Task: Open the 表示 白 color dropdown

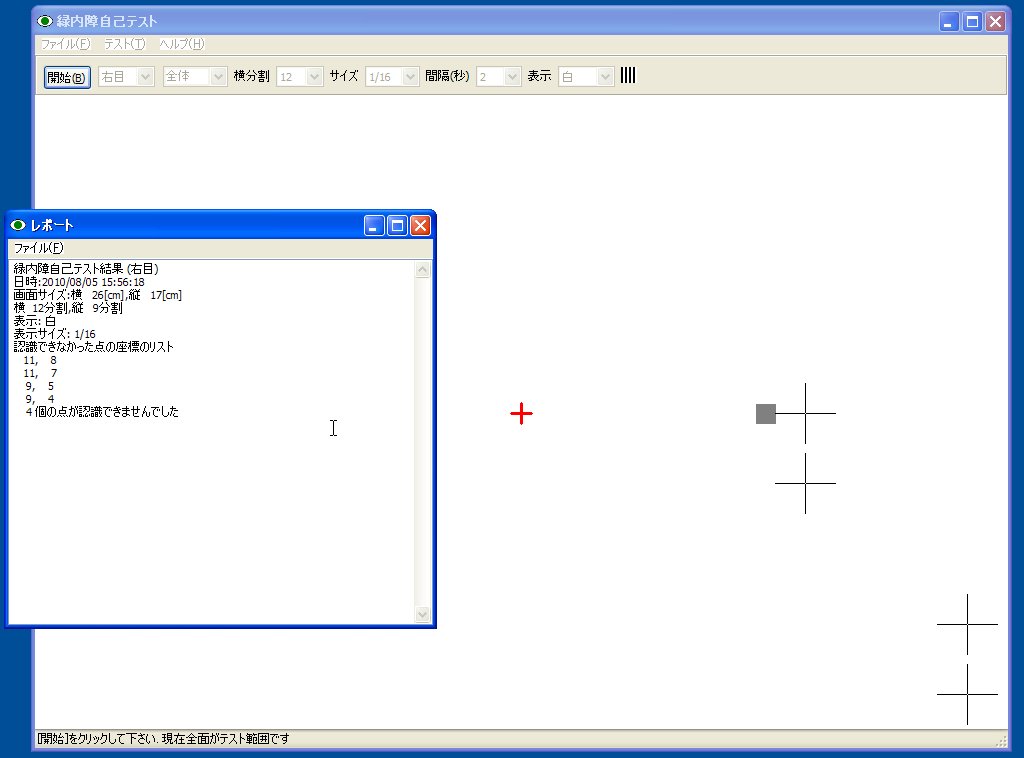Action: click(586, 76)
